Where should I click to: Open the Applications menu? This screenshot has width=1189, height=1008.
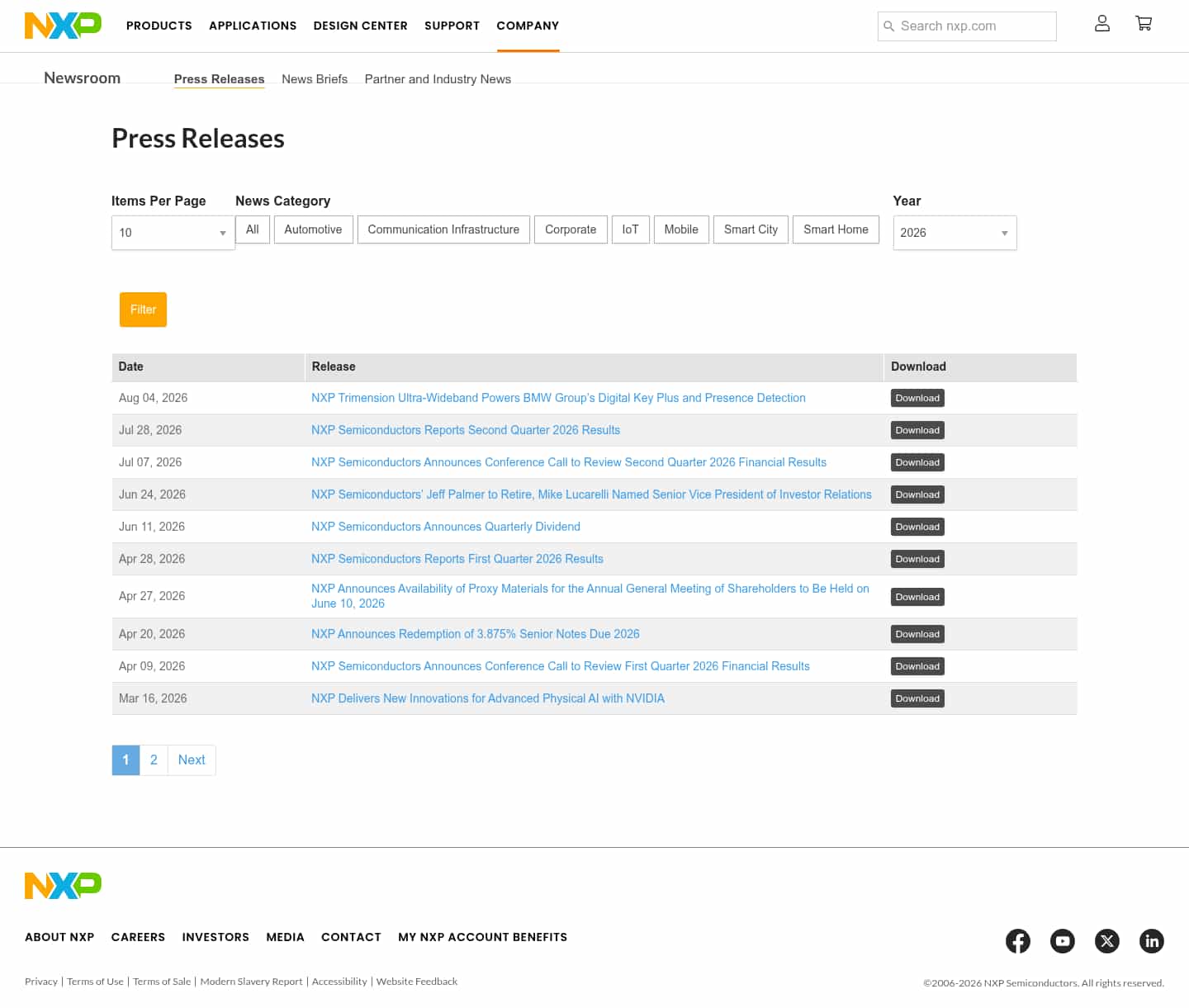tap(253, 26)
